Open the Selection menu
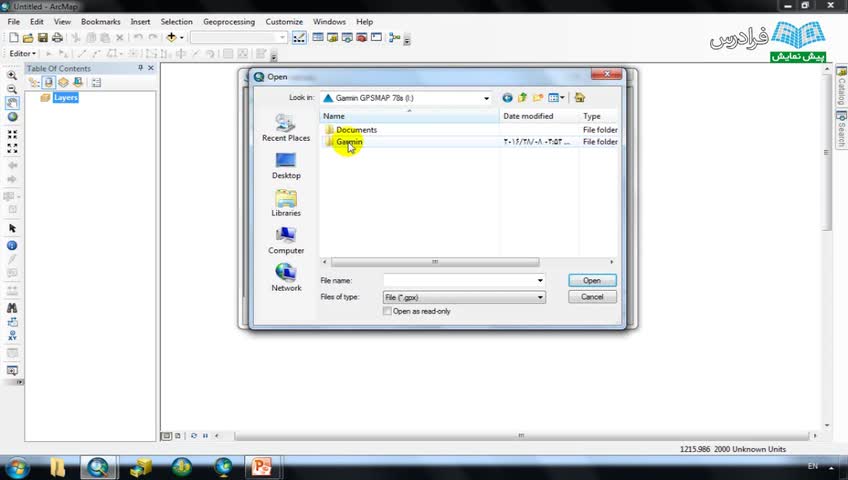Viewport: 848px width, 480px height. coord(176,22)
